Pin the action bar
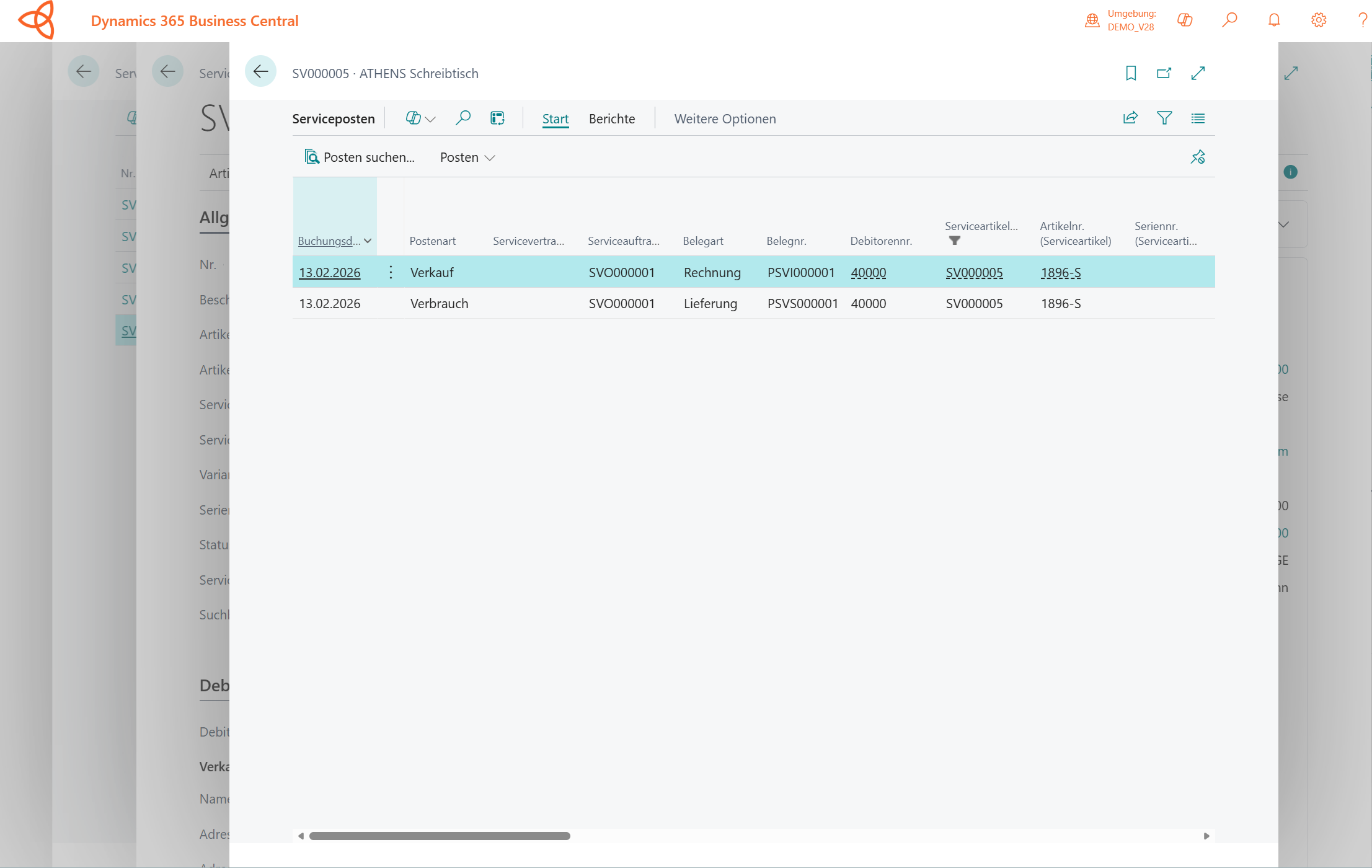The height and width of the screenshot is (868, 1372). [x=1198, y=157]
